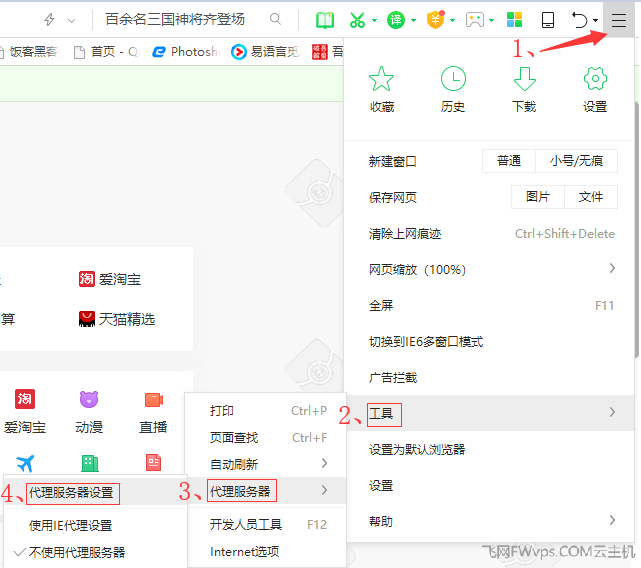
Task: Open the 首页 bookmark
Action: pyautogui.click(x=107, y=52)
